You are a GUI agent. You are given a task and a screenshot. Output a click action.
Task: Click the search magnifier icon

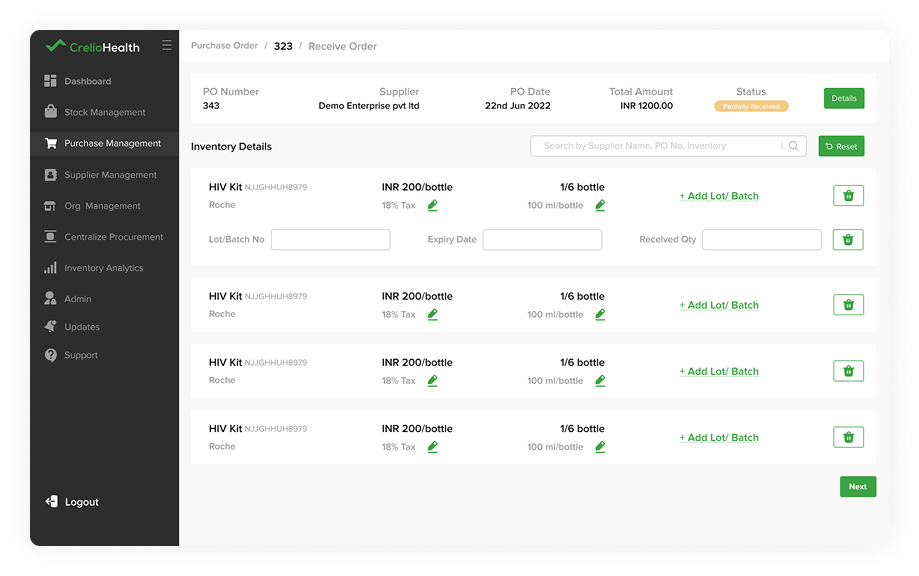pyautogui.click(x=794, y=146)
